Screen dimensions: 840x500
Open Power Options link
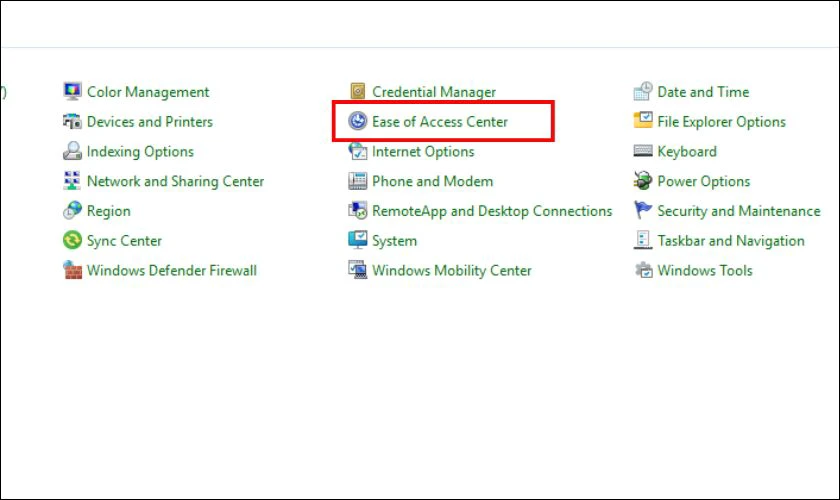click(703, 182)
